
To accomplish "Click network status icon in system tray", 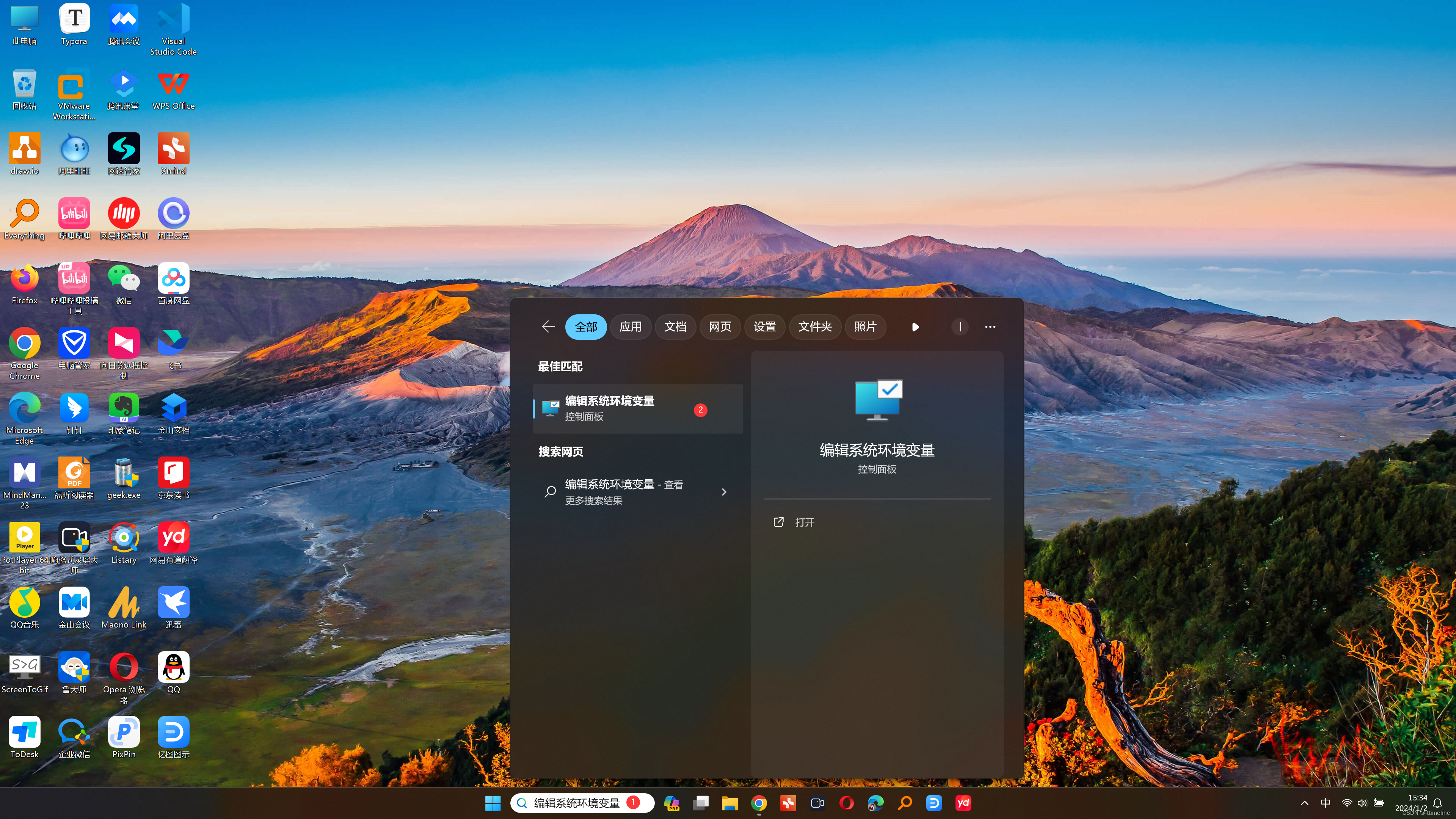I will (x=1345, y=803).
